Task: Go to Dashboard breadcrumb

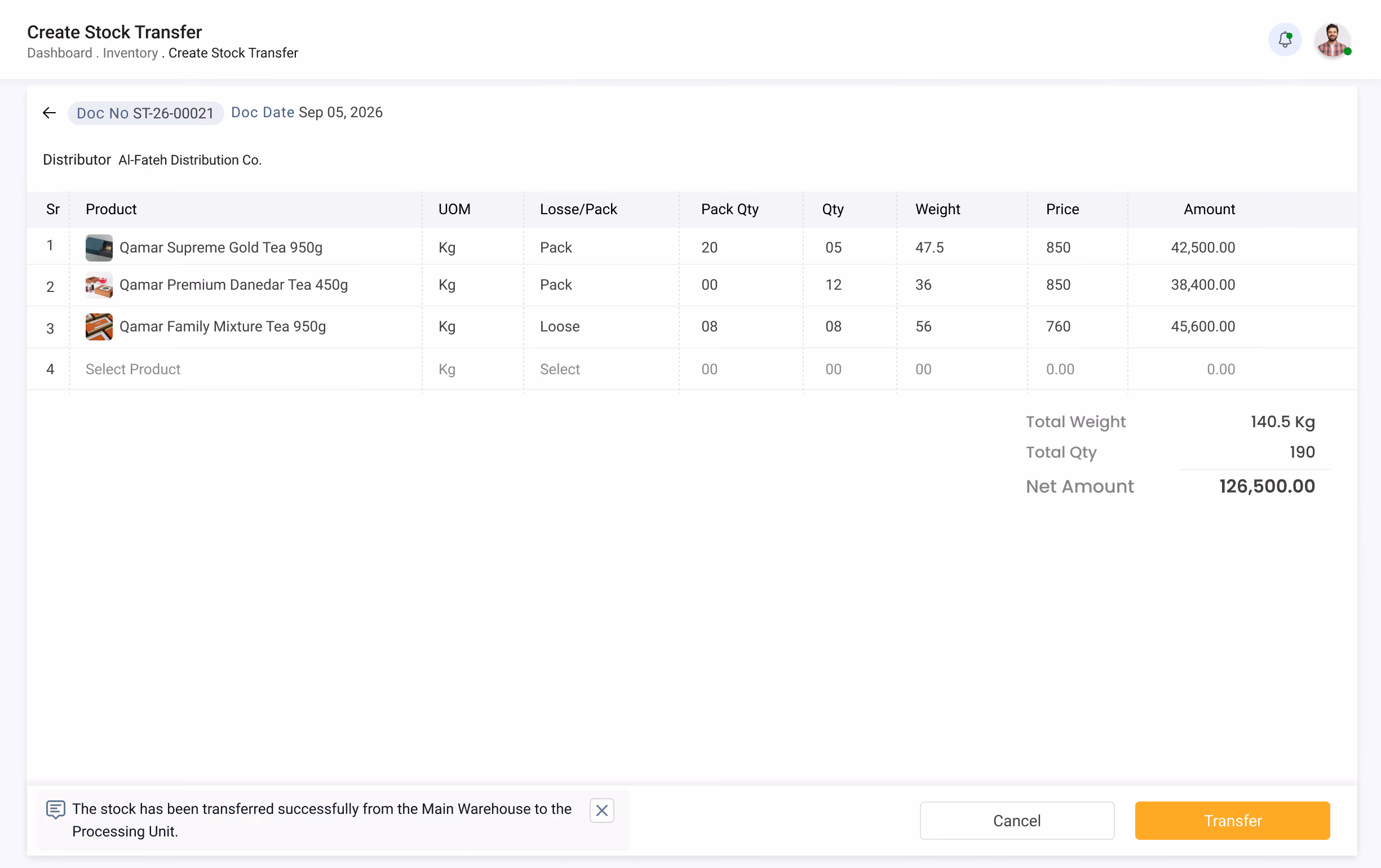Action: pos(60,53)
